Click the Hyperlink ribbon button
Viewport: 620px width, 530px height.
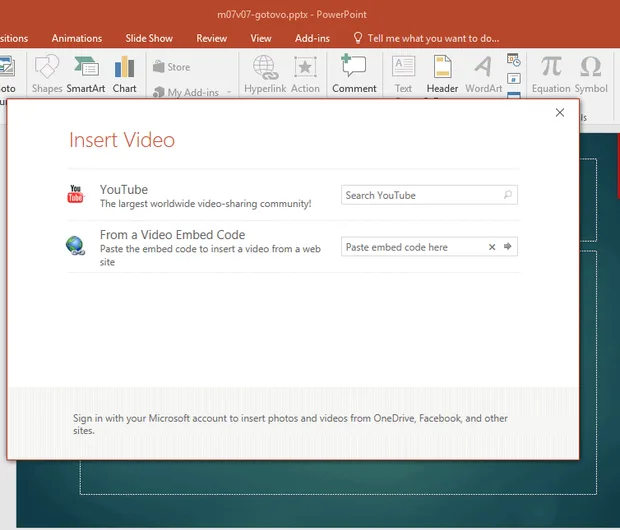265,74
